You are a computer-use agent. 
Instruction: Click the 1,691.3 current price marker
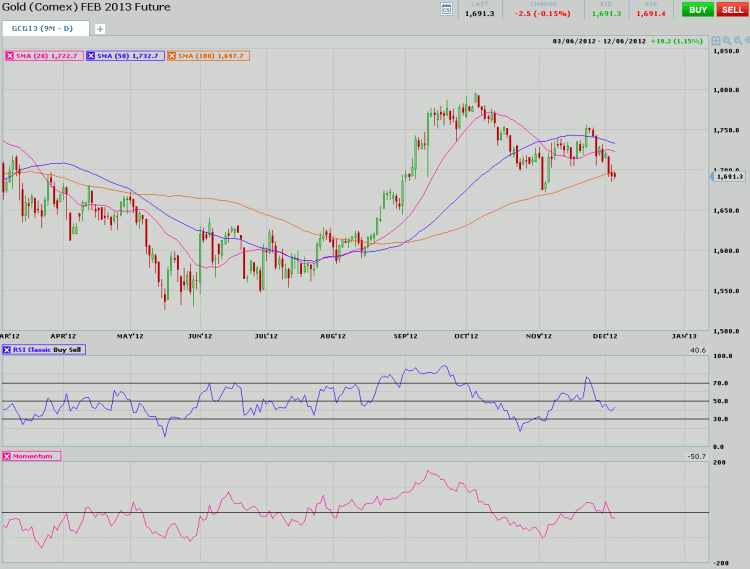[729, 177]
